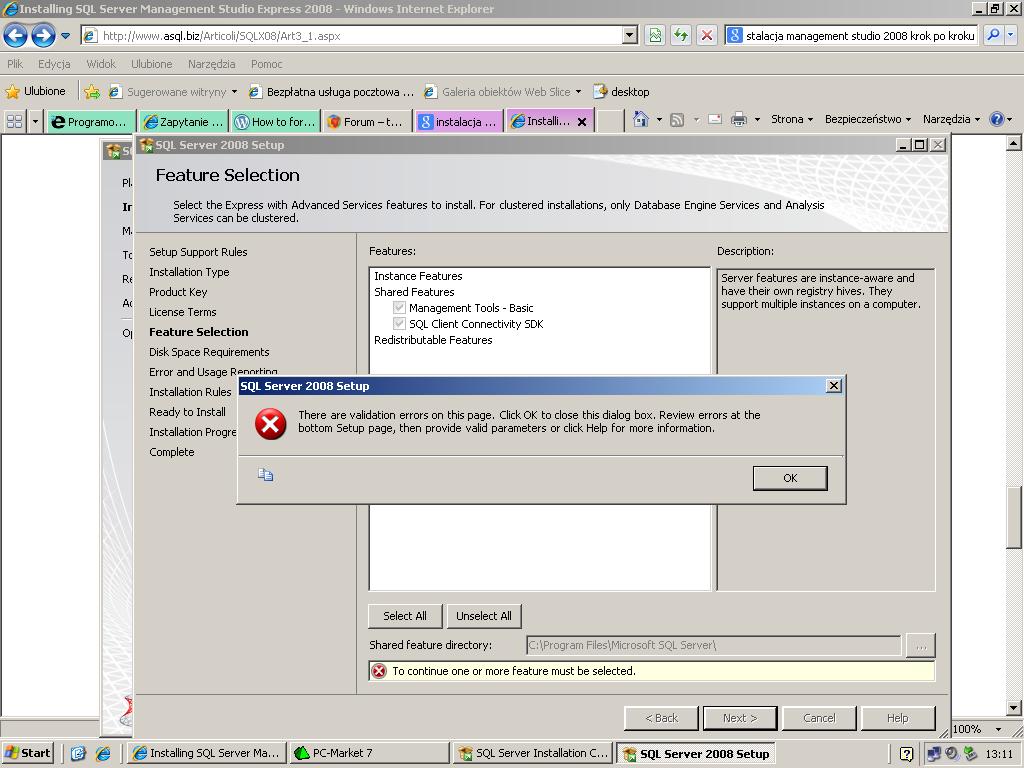Screen dimensions: 1024x768
Task: Click Show Desktop quick launch icon
Action: [x=78, y=753]
